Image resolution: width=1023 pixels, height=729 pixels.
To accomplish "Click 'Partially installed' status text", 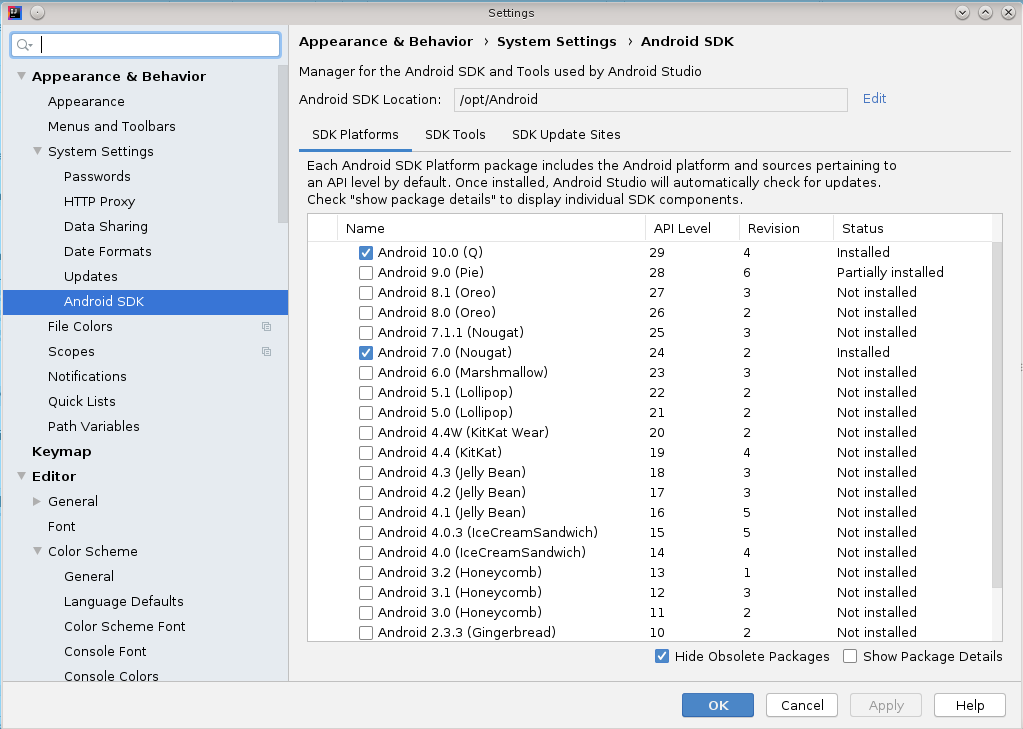I will coord(890,273).
